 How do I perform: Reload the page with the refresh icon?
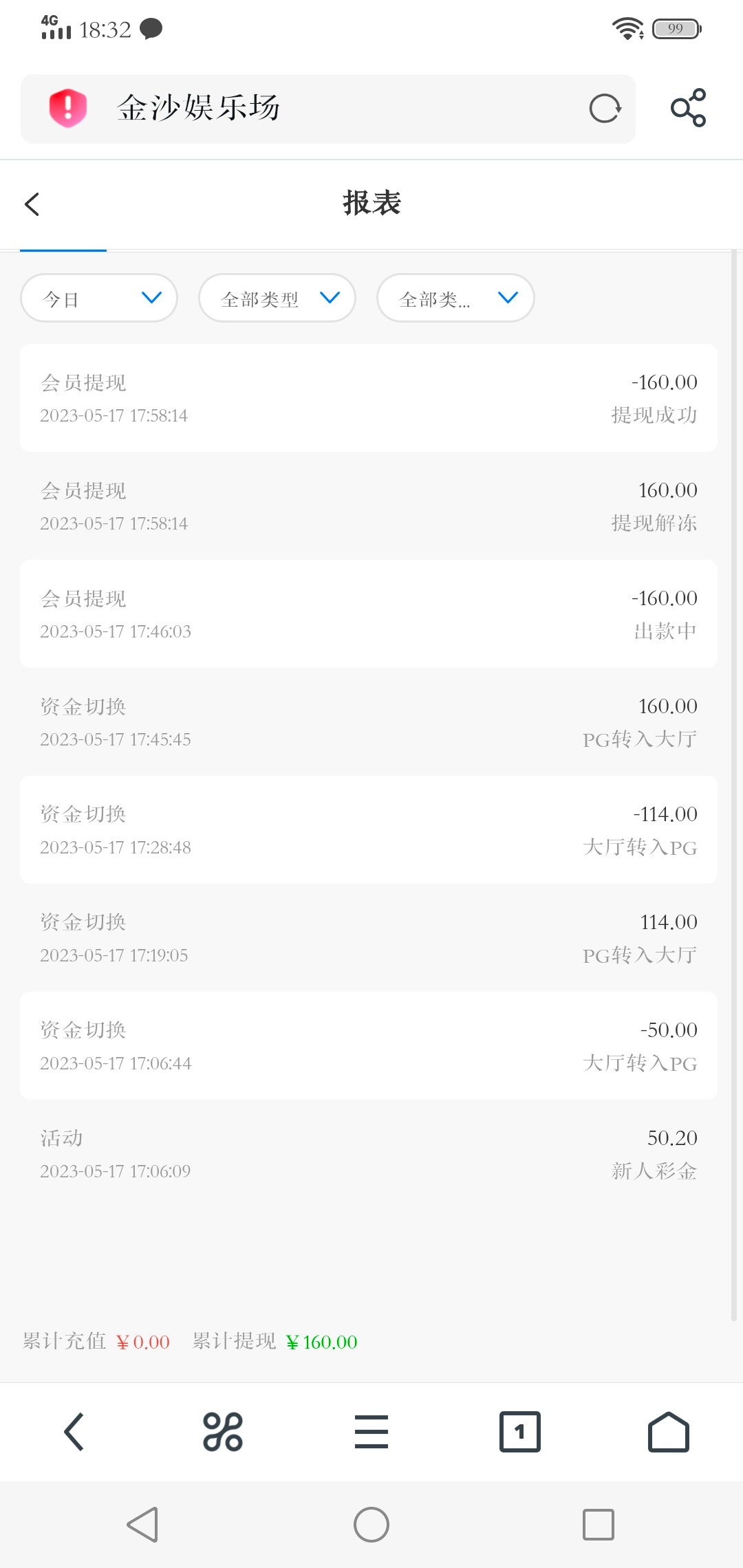coord(605,109)
